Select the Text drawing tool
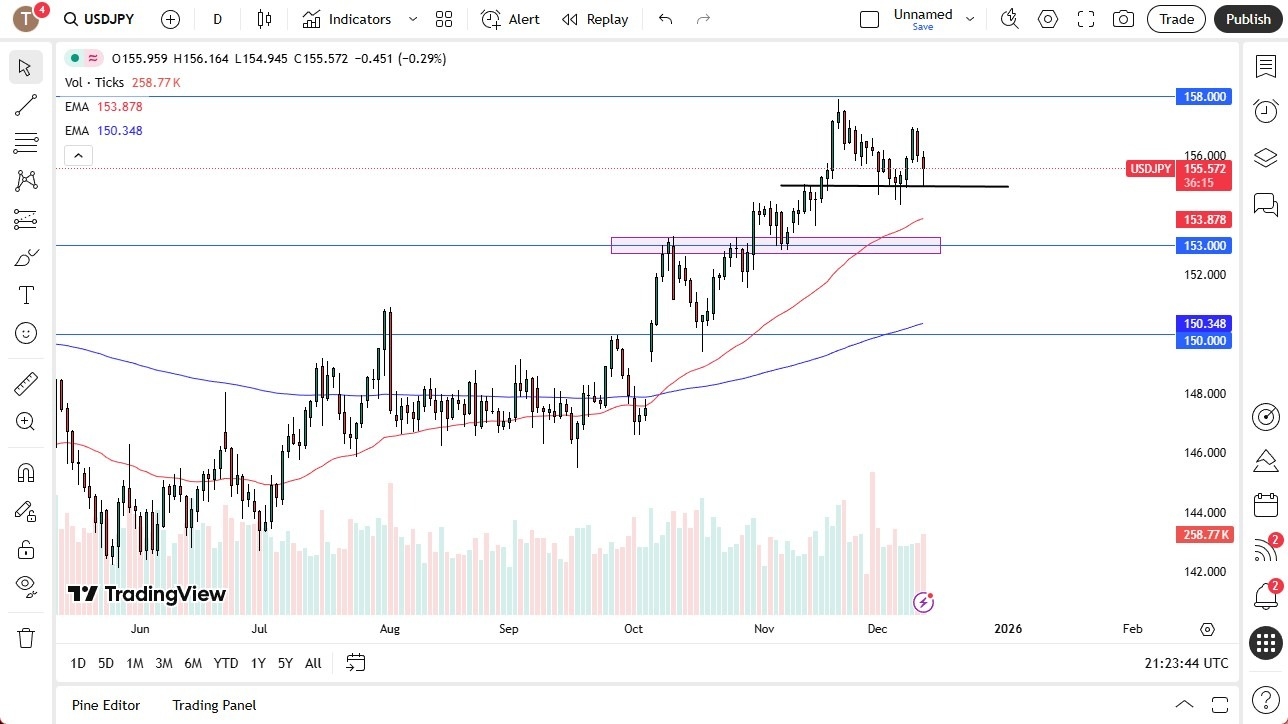The image size is (1288, 724). coord(25,294)
